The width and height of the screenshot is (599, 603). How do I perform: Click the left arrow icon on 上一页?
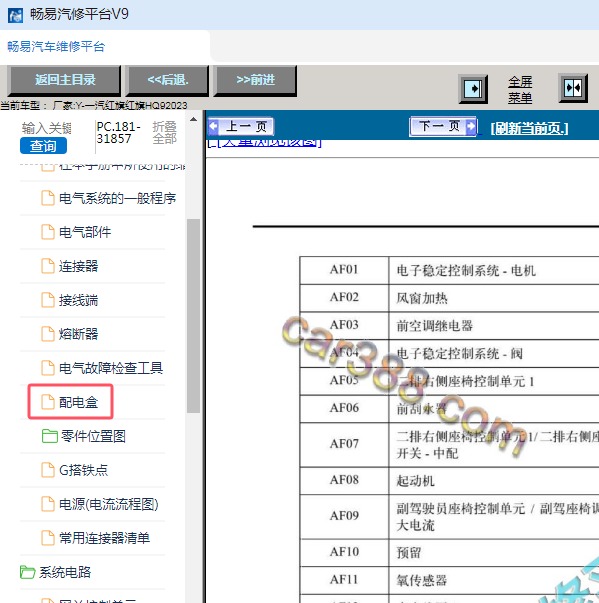pyautogui.click(x=214, y=127)
